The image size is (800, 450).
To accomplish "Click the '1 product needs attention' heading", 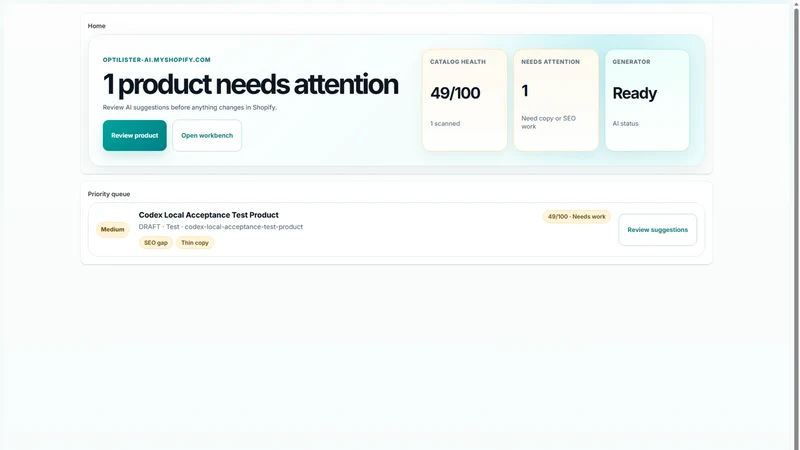I will (251, 84).
